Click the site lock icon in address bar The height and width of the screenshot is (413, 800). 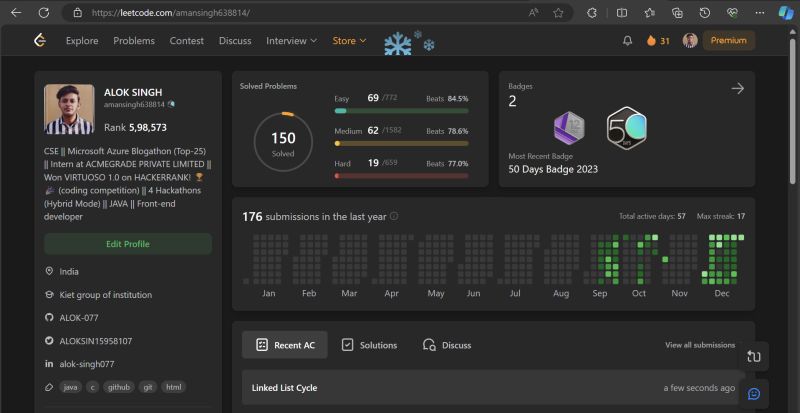coord(77,13)
